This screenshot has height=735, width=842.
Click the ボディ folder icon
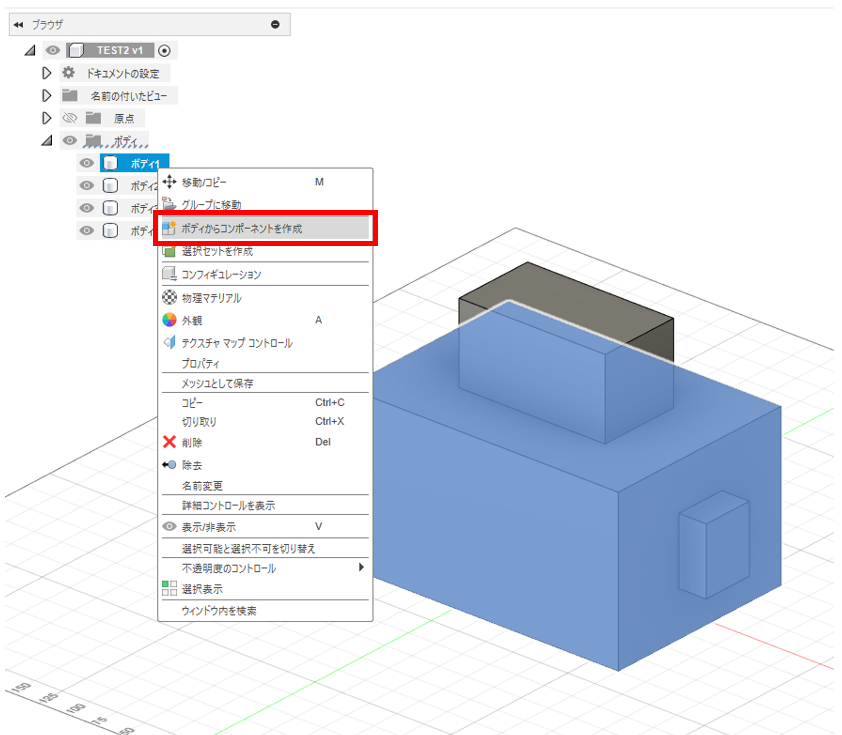(93, 141)
